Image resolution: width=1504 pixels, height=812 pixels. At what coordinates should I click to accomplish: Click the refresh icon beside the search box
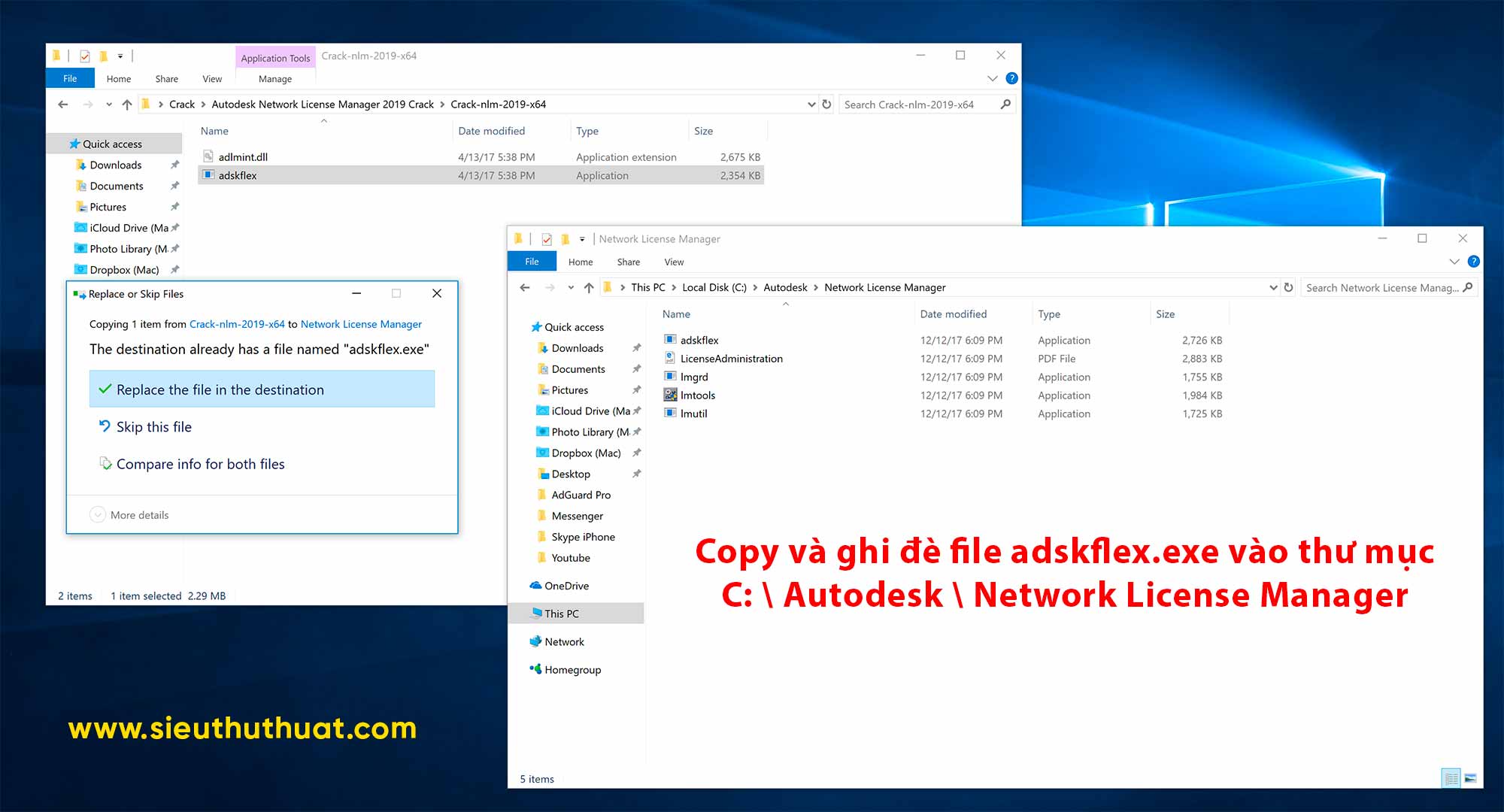click(x=1289, y=288)
